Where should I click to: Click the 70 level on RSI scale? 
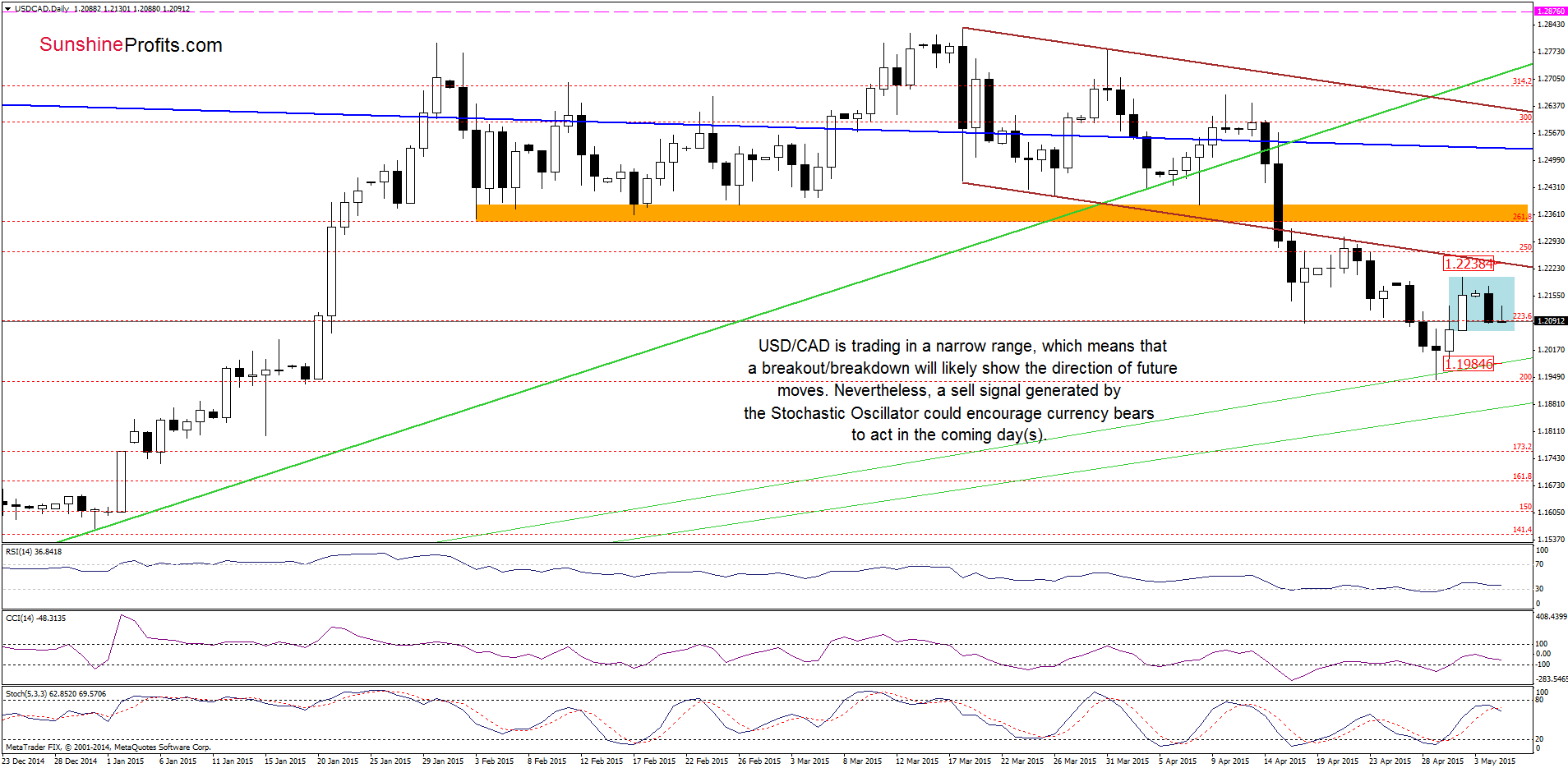tap(1539, 564)
